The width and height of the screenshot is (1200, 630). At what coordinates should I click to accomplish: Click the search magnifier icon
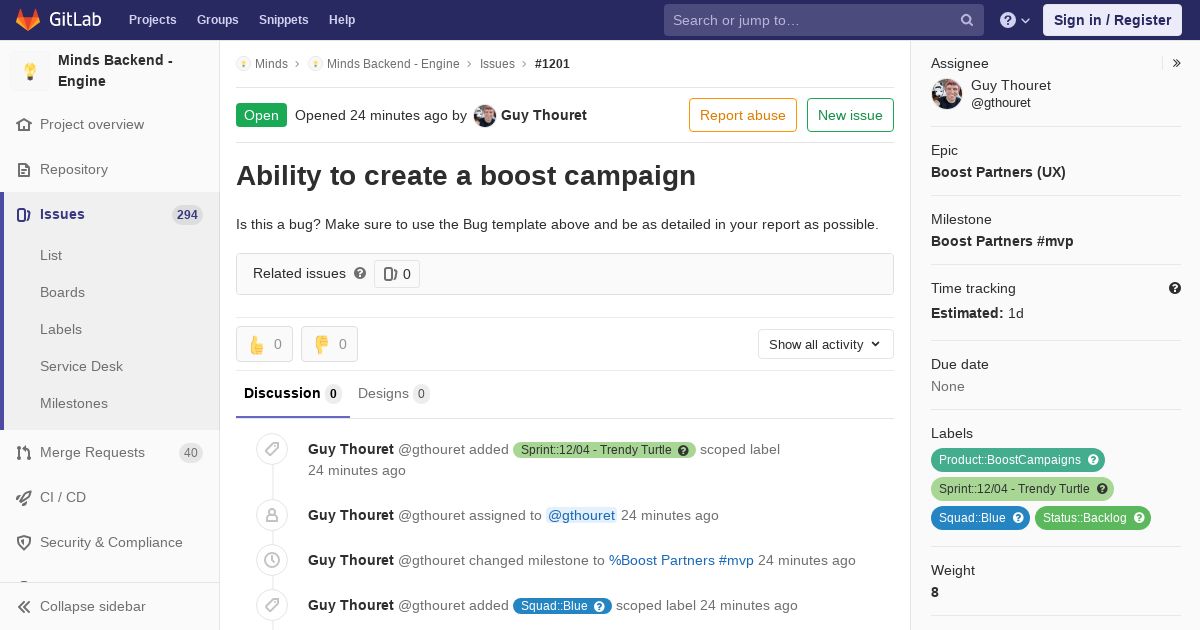[x=967, y=20]
